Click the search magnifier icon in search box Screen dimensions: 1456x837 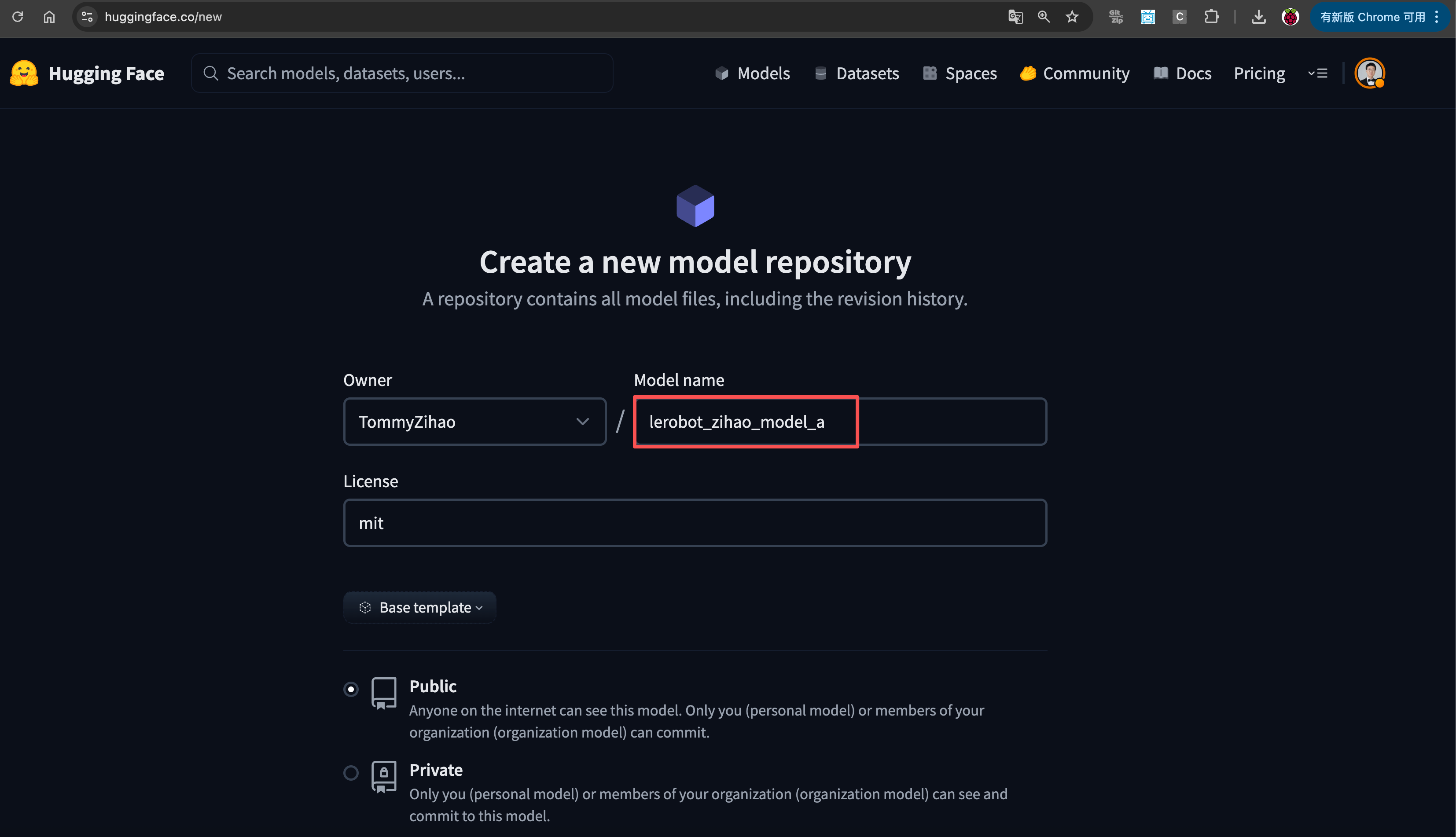pyautogui.click(x=211, y=73)
